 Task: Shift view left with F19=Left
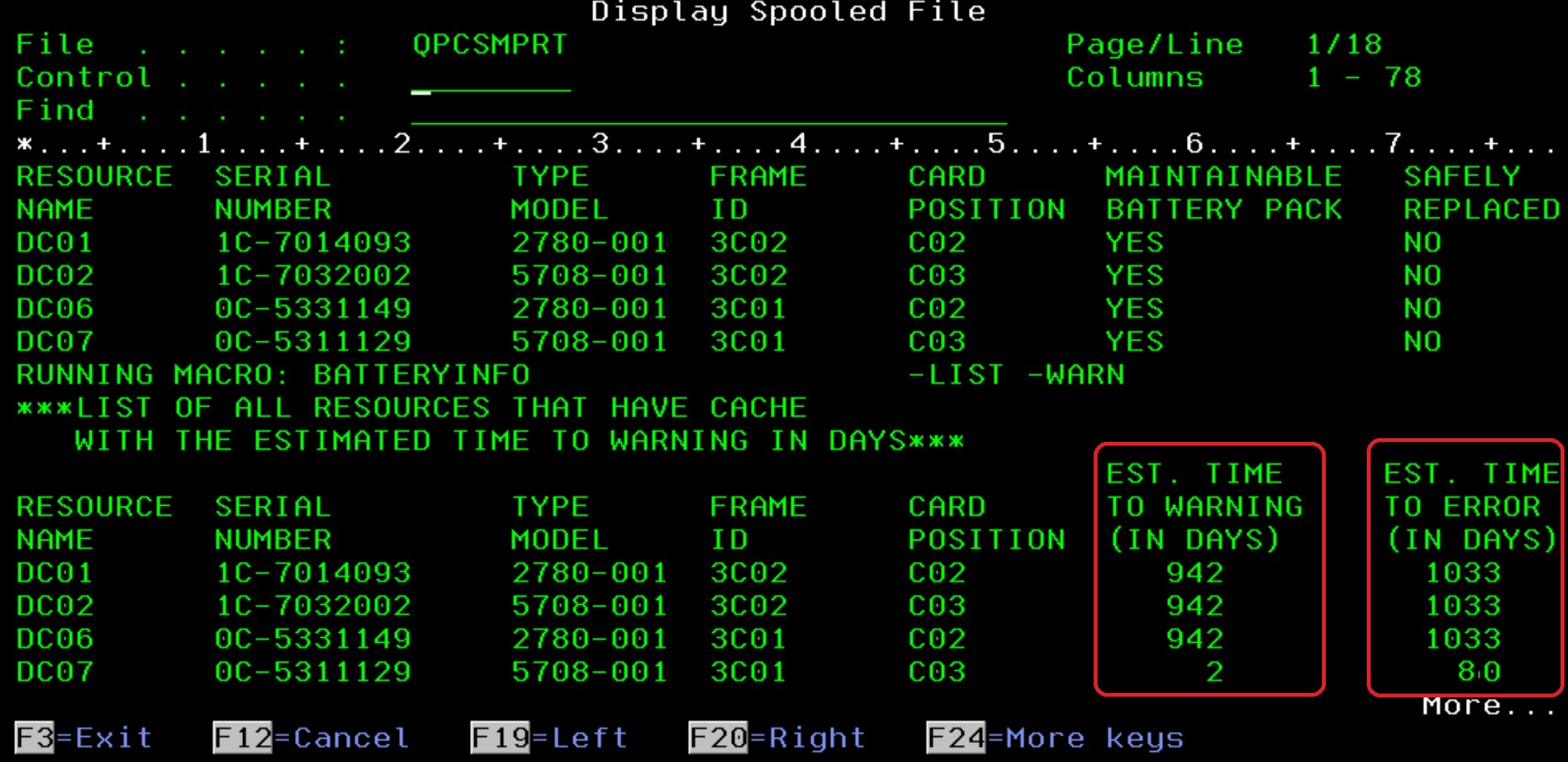tap(549, 738)
